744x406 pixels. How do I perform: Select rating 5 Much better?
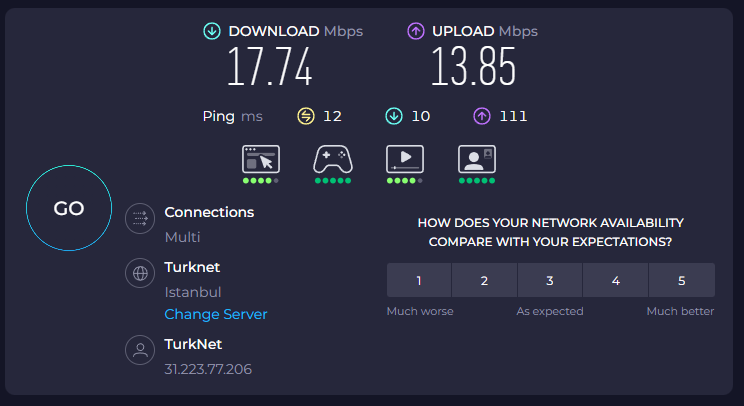[682, 280]
